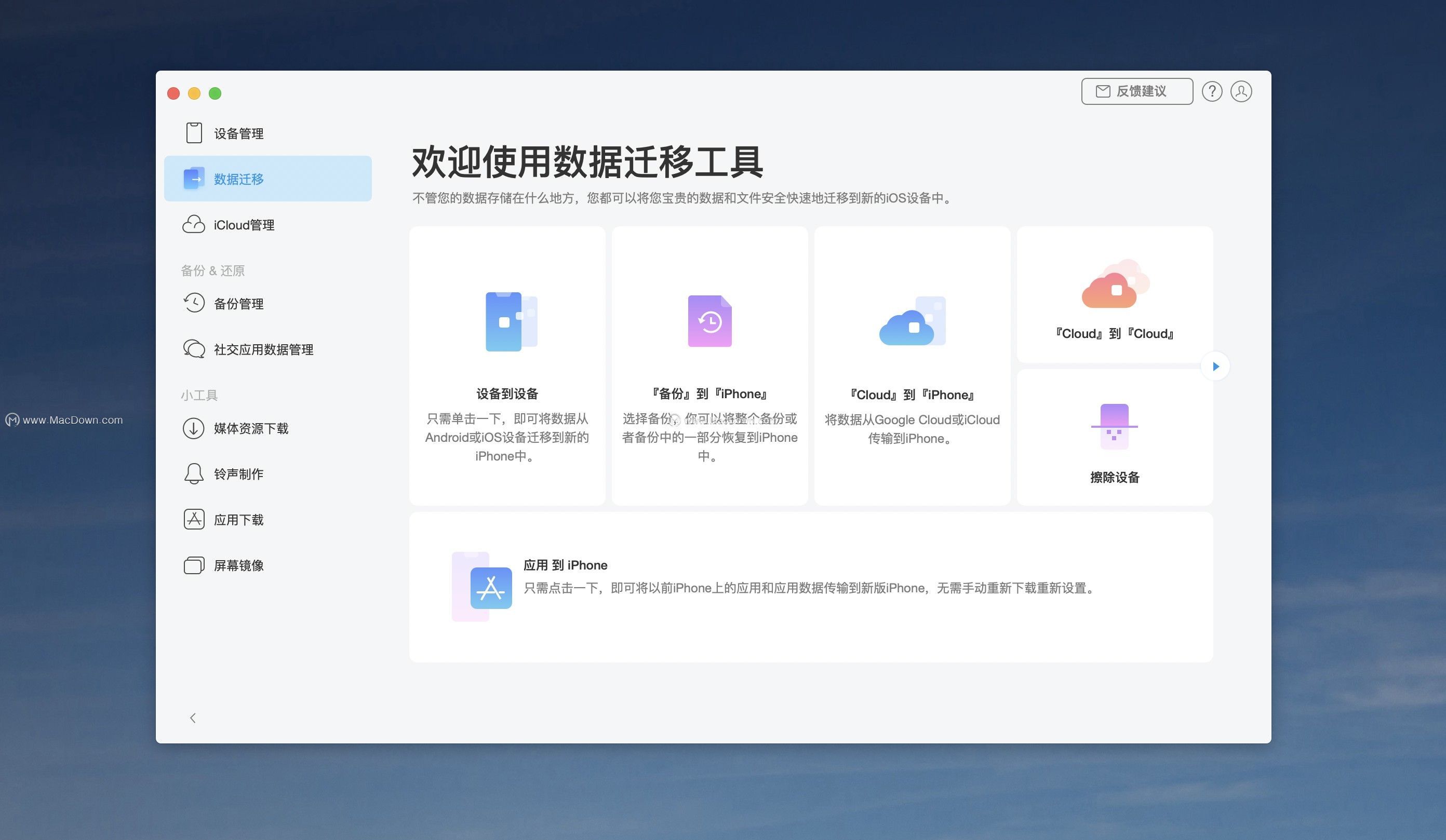Open the 『Cloud』到『Cloud』 card title
The image size is (1446, 840).
point(1114,333)
